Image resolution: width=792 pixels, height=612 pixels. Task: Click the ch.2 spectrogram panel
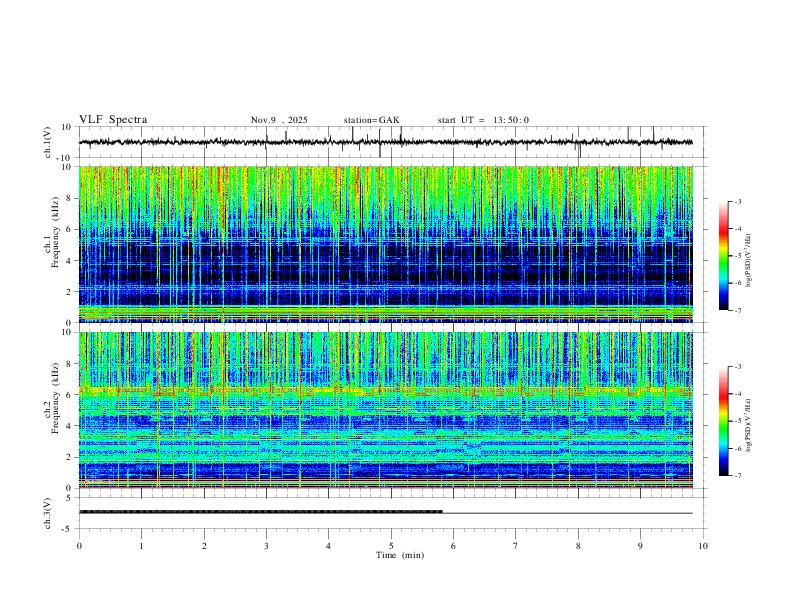click(x=386, y=410)
